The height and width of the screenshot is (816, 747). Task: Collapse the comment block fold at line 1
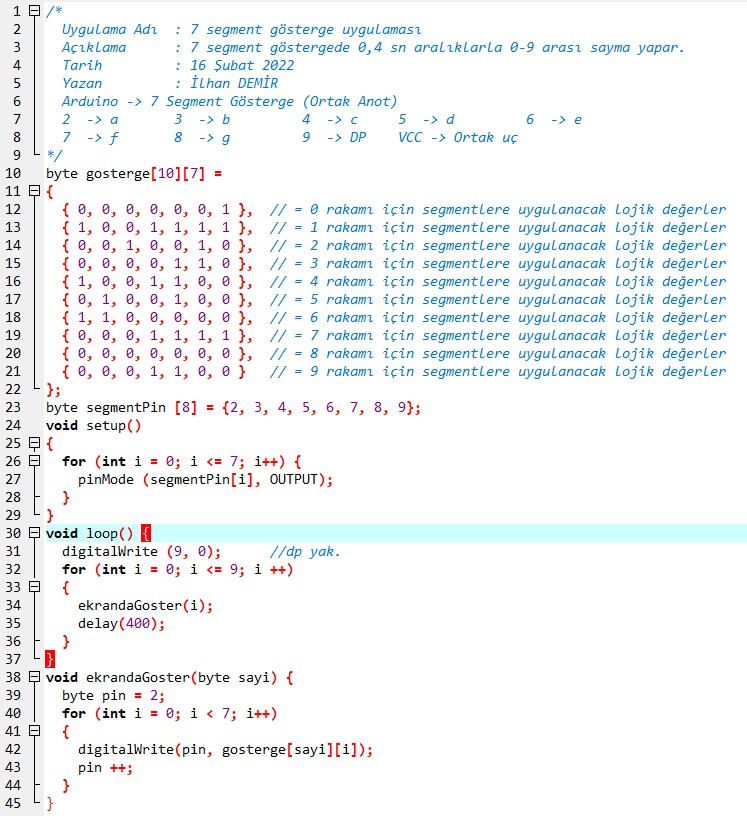pyautogui.click(x=34, y=10)
